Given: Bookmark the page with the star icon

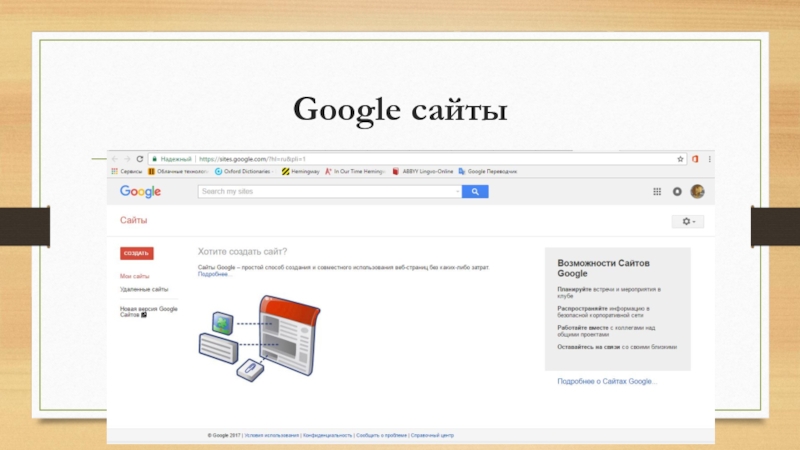Looking at the screenshot, I should (680, 159).
